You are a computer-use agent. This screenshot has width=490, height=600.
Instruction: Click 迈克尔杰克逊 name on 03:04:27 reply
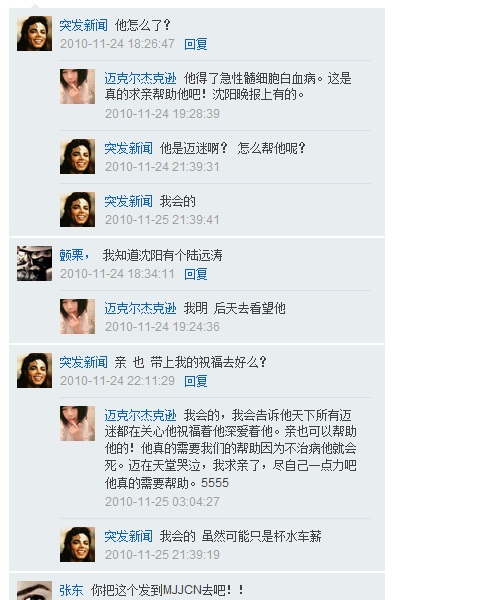[x=140, y=416]
